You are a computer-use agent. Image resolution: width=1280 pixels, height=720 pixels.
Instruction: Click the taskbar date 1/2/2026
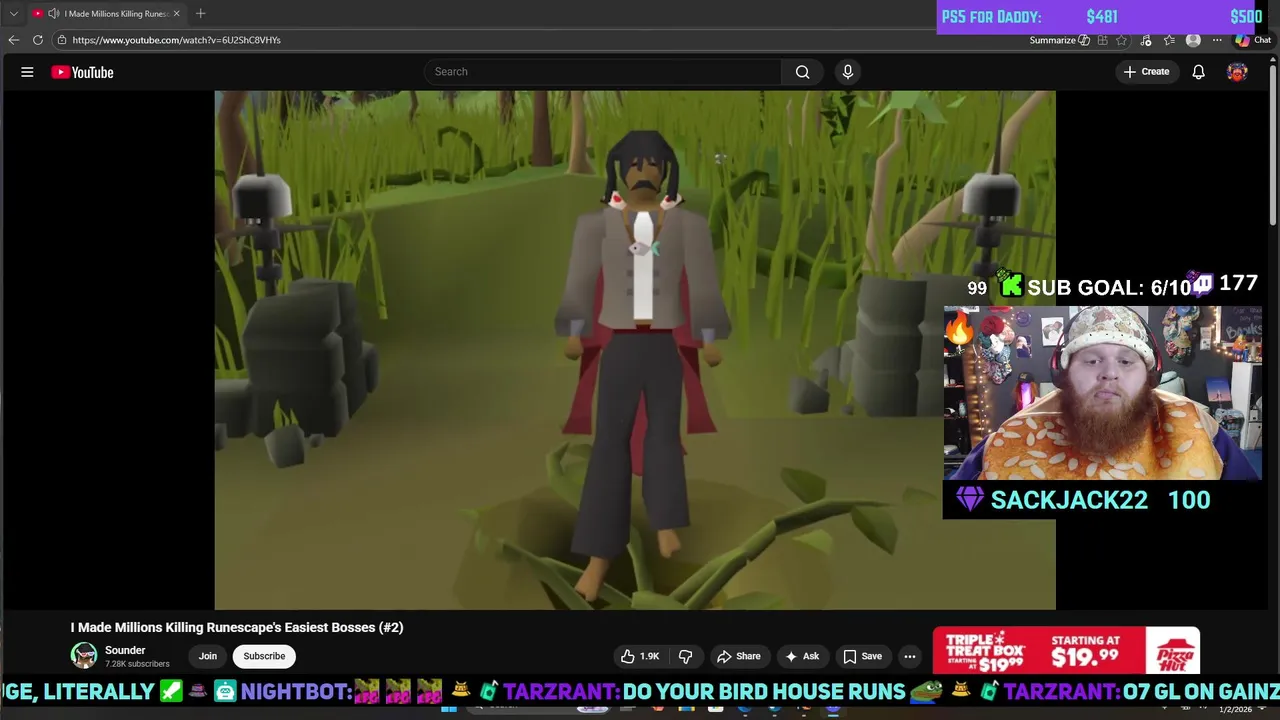coord(1235,710)
